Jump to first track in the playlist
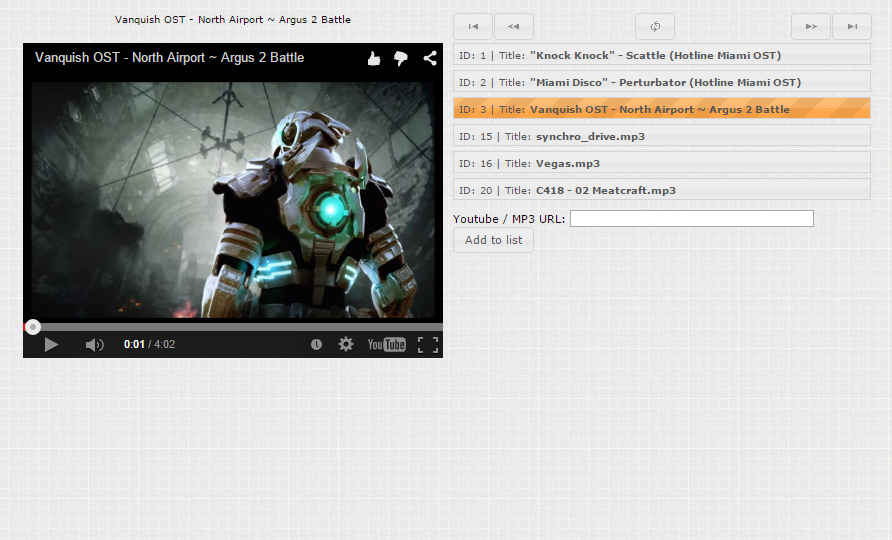The image size is (892, 540). click(x=473, y=26)
